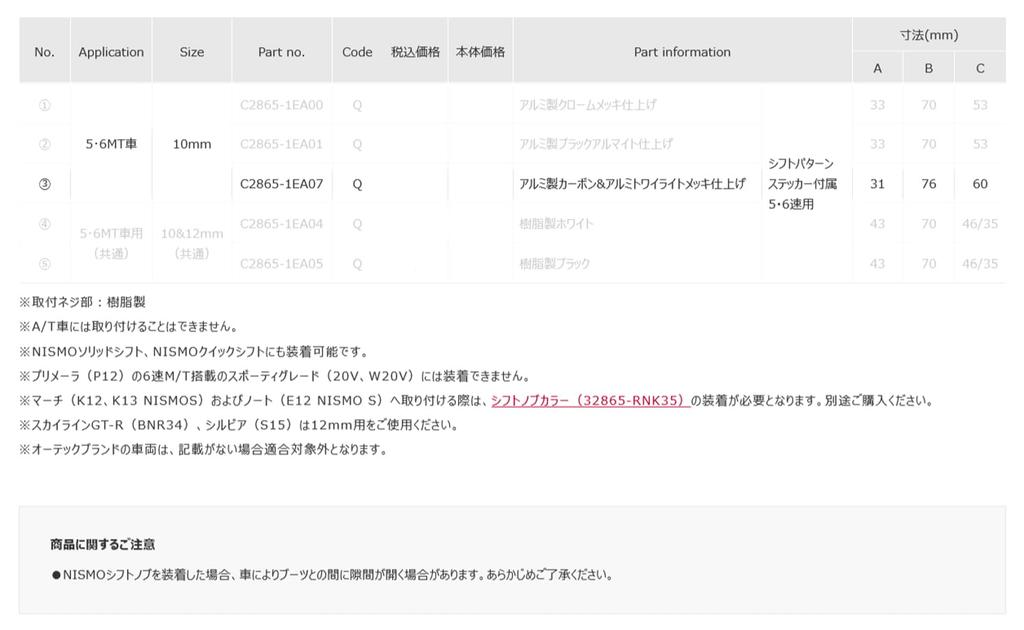Image resolution: width=1024 pixels, height=630 pixels.
Task: Click the 10mm size cell
Action: pos(192,144)
